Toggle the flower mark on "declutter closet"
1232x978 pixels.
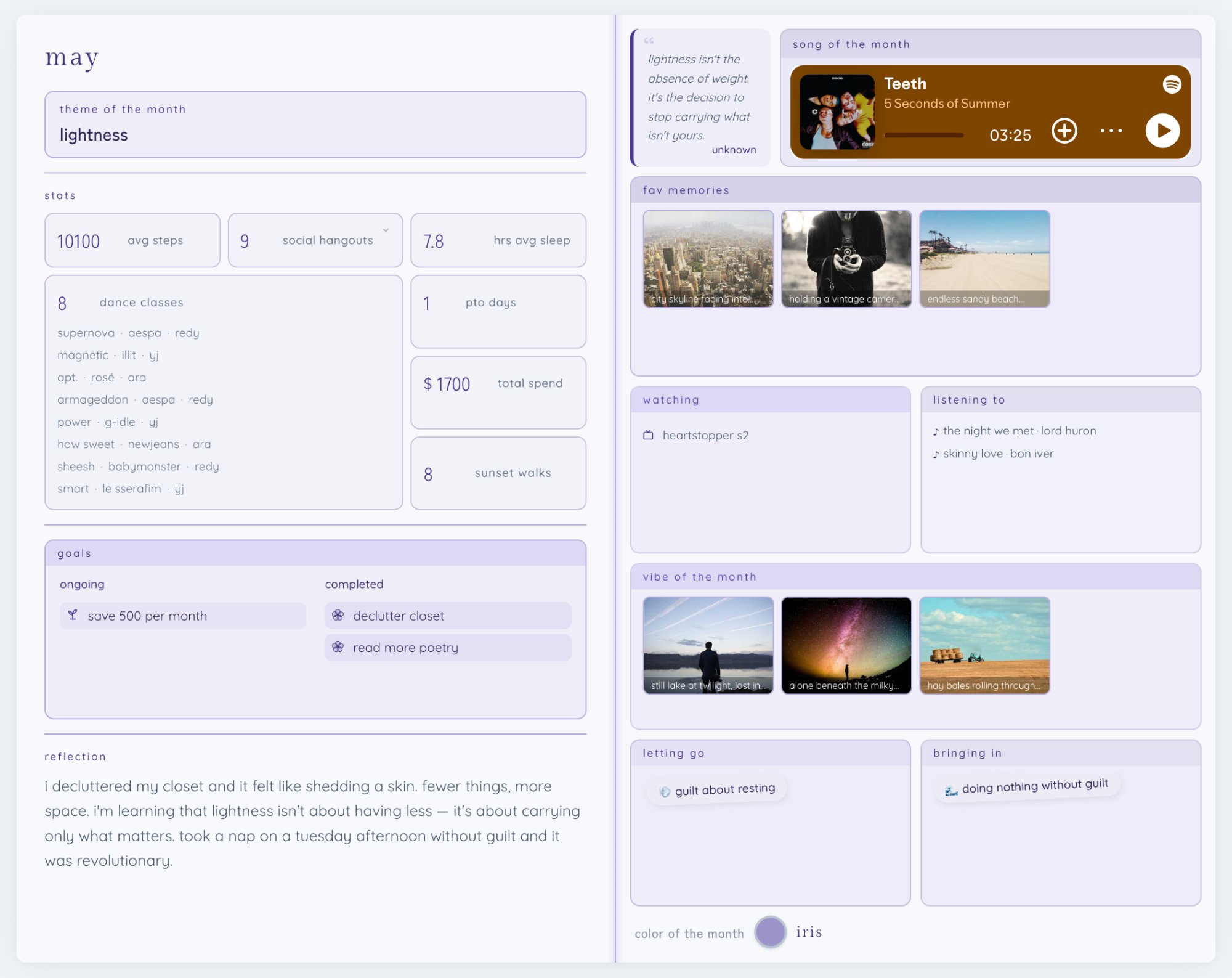tap(338, 616)
